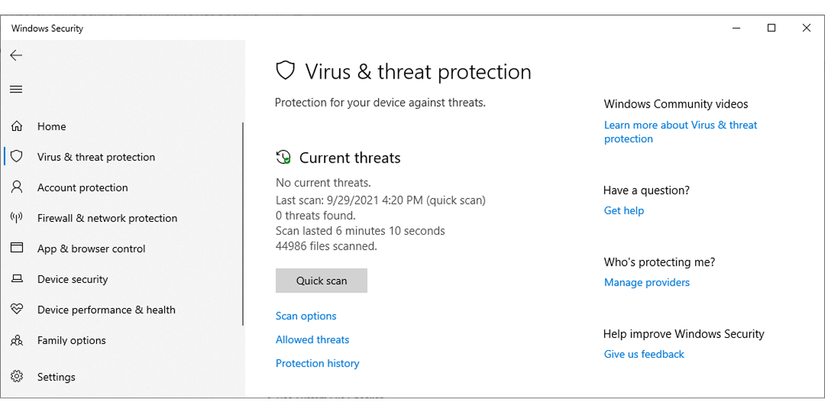Open App & browser control window icon
The image size is (825, 413).
[17, 248]
